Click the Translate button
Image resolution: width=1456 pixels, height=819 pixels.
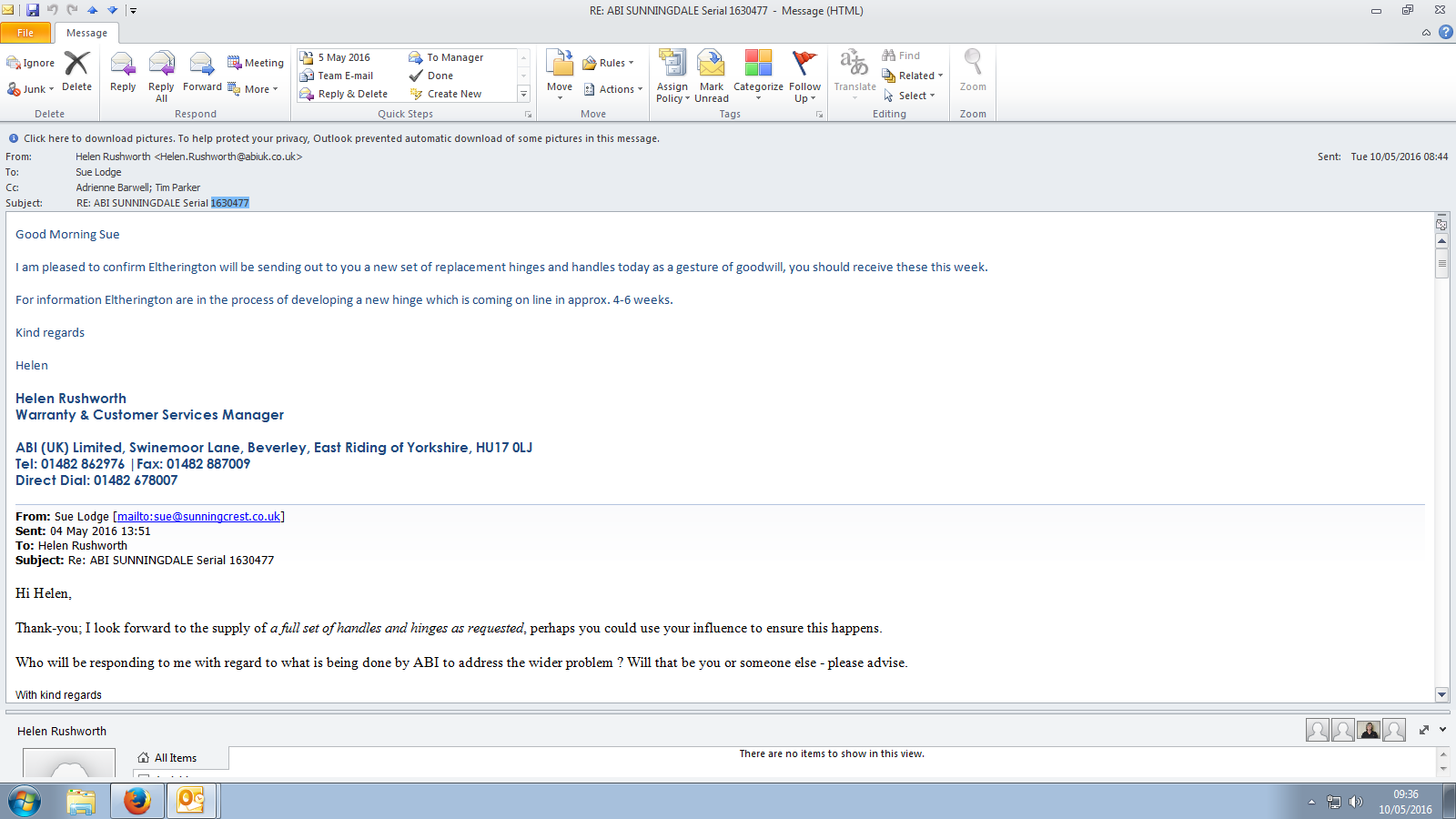point(855,75)
